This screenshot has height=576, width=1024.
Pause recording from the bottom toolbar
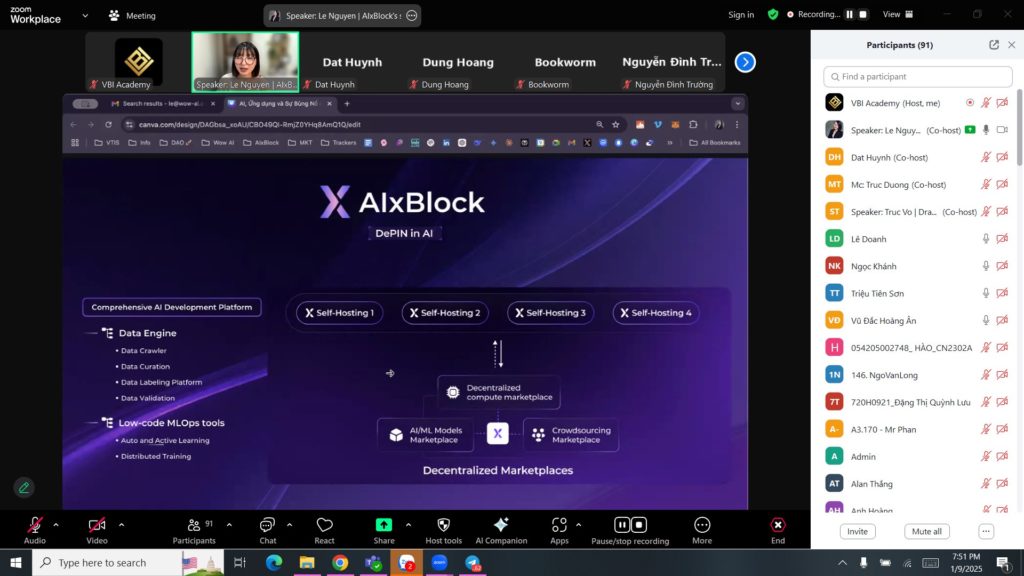click(622, 524)
